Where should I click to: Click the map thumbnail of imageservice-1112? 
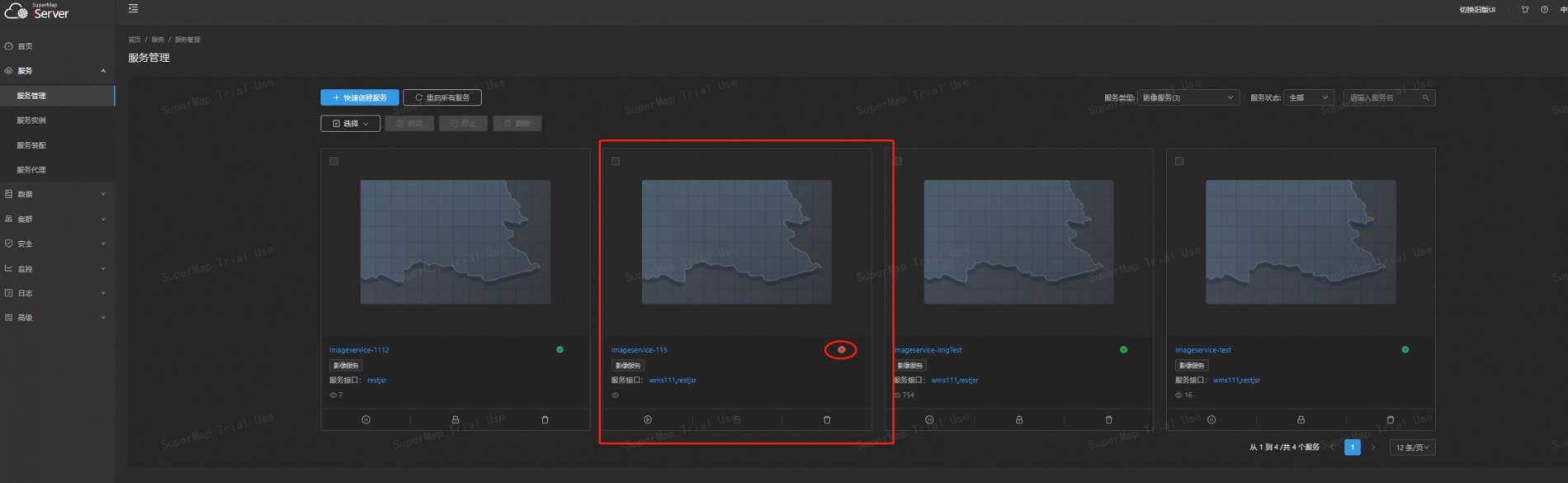tap(456, 242)
